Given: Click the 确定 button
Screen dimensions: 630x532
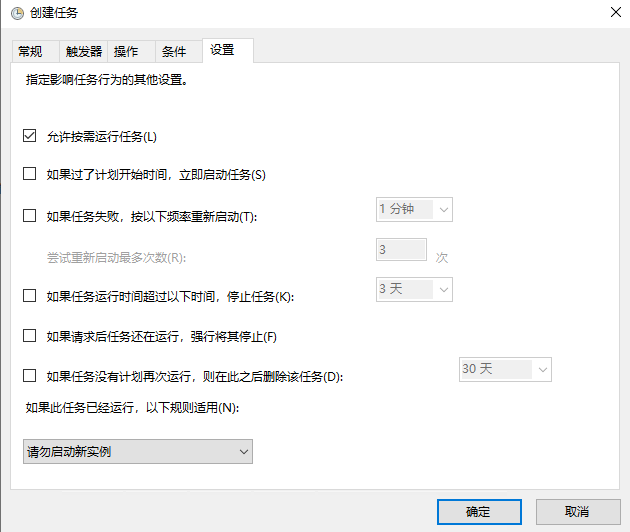Looking at the screenshot, I should [479, 512].
